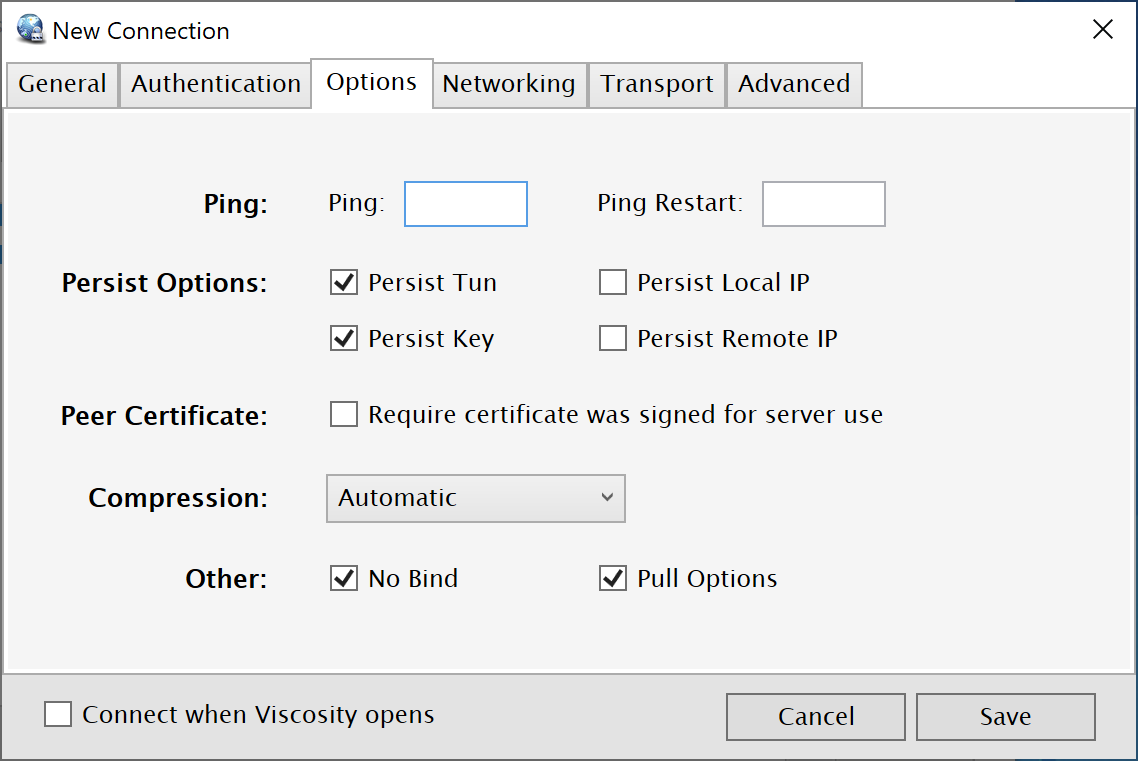Close the New Connection dialog
The image size is (1138, 761).
(1102, 30)
